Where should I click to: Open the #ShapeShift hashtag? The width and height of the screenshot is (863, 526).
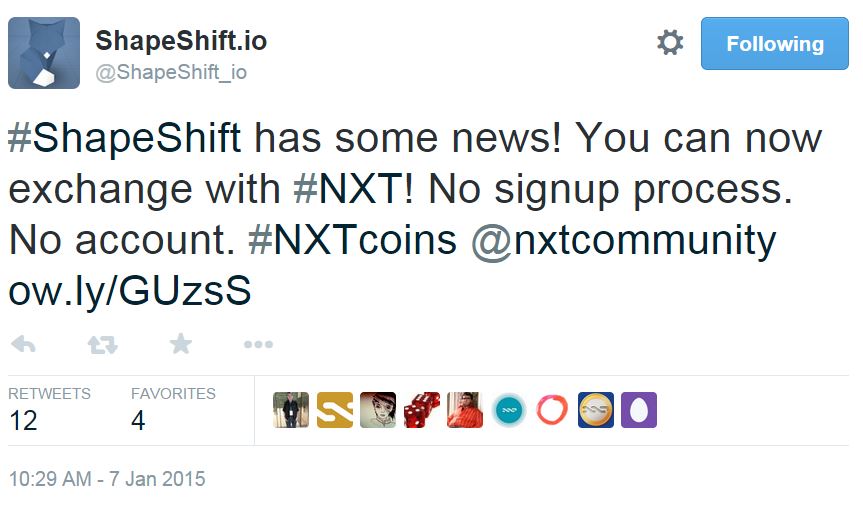(124, 138)
